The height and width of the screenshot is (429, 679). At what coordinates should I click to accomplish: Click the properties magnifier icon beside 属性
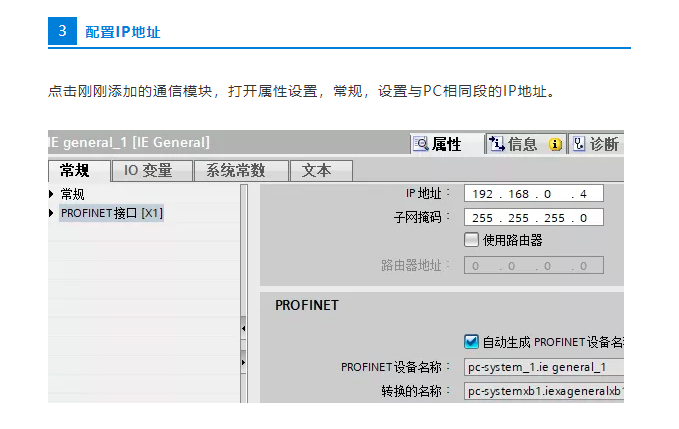(x=421, y=144)
